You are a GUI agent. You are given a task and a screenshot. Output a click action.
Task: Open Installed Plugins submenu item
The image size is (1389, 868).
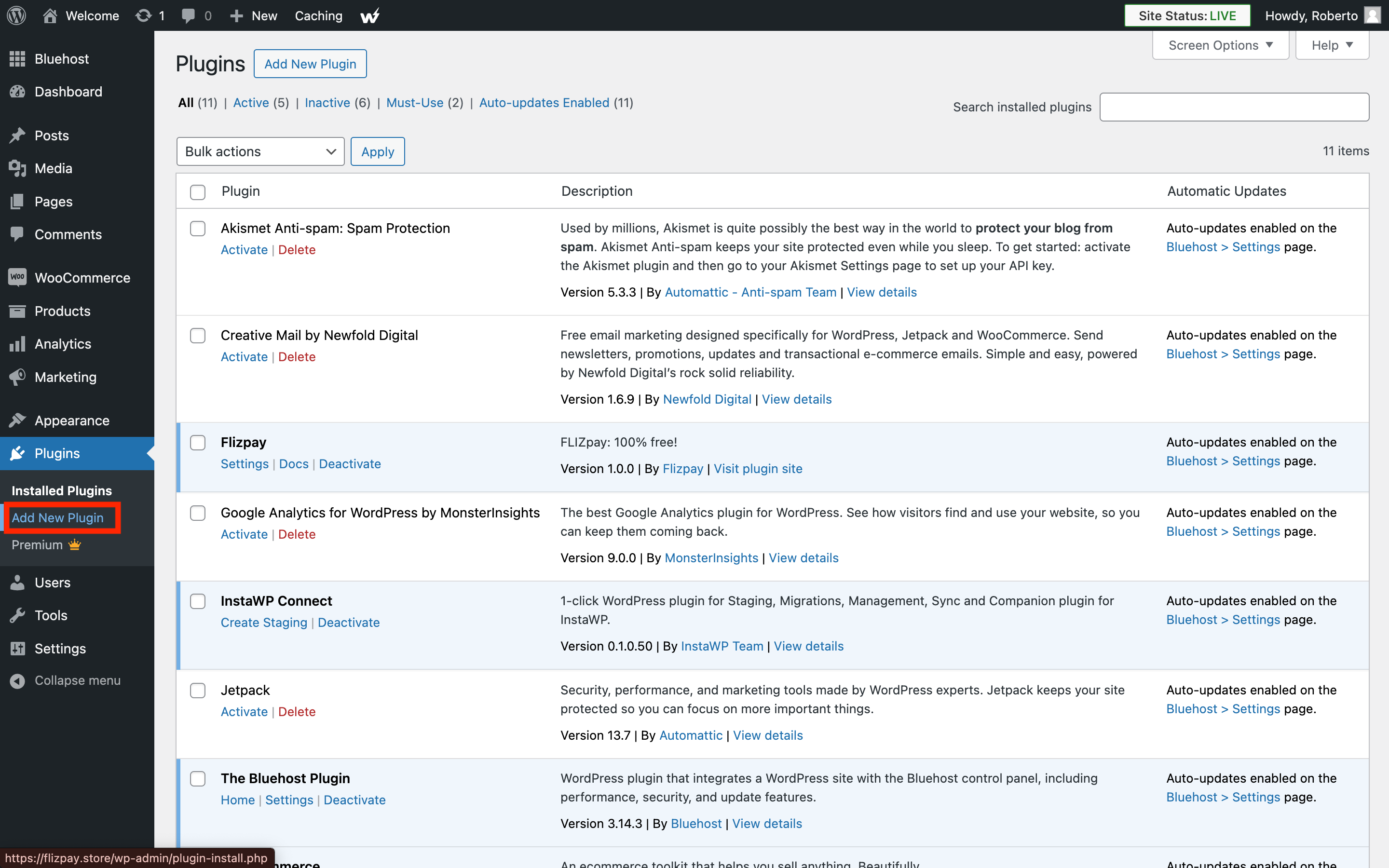pos(61,490)
